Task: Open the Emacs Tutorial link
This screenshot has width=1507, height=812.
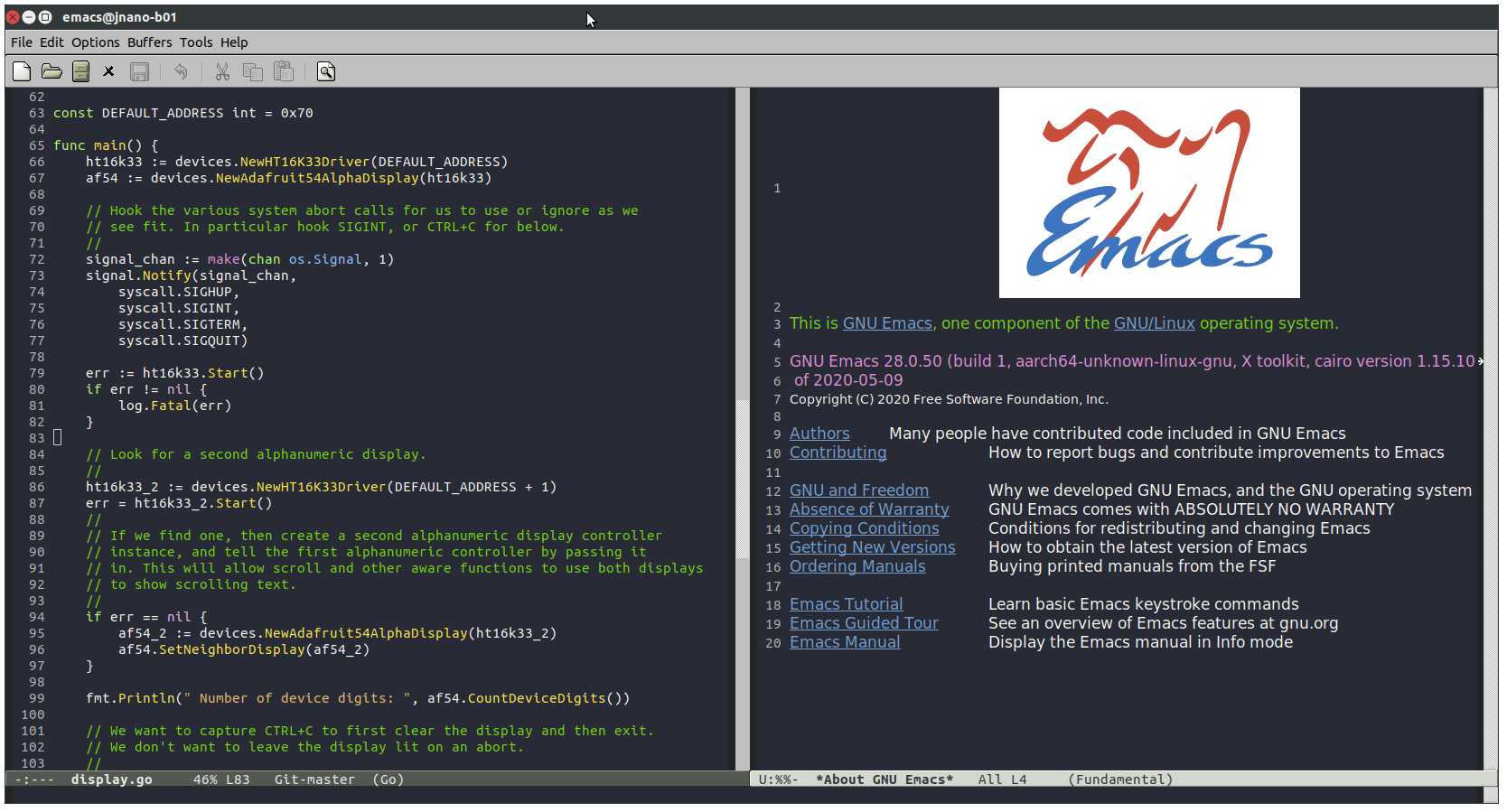Action: pyautogui.click(x=847, y=604)
